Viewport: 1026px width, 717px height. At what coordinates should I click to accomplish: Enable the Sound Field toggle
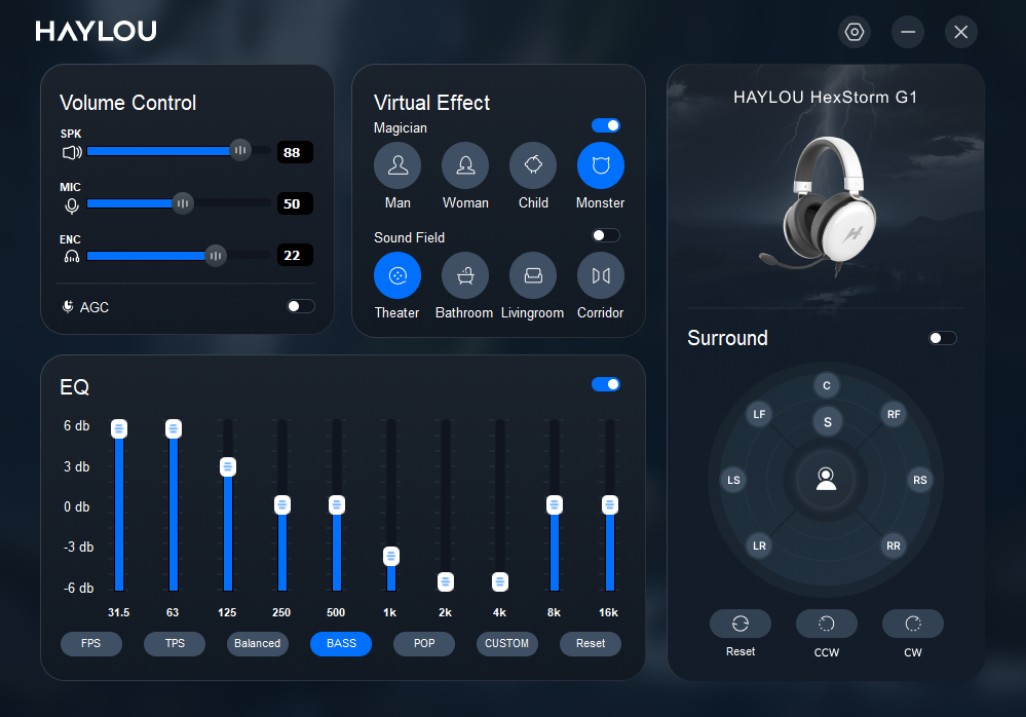604,234
